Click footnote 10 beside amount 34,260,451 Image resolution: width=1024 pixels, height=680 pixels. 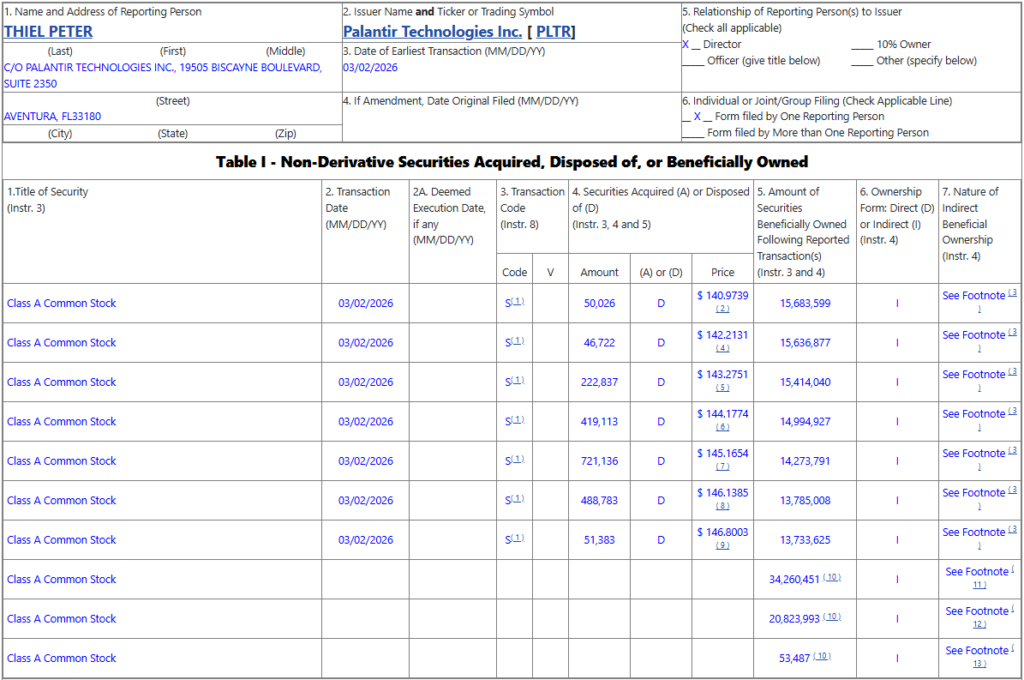pyautogui.click(x=832, y=577)
